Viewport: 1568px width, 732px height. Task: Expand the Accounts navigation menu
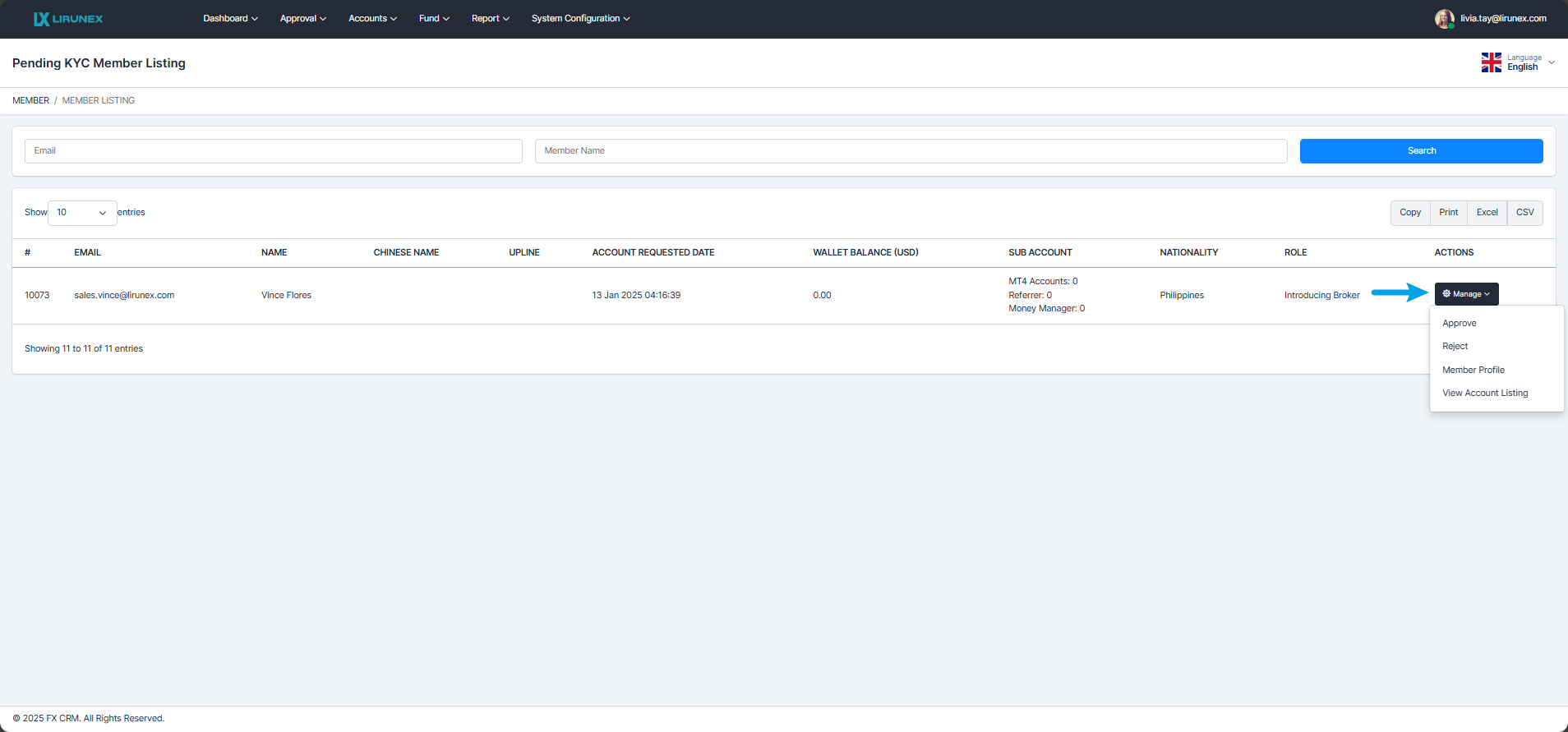coord(372,19)
